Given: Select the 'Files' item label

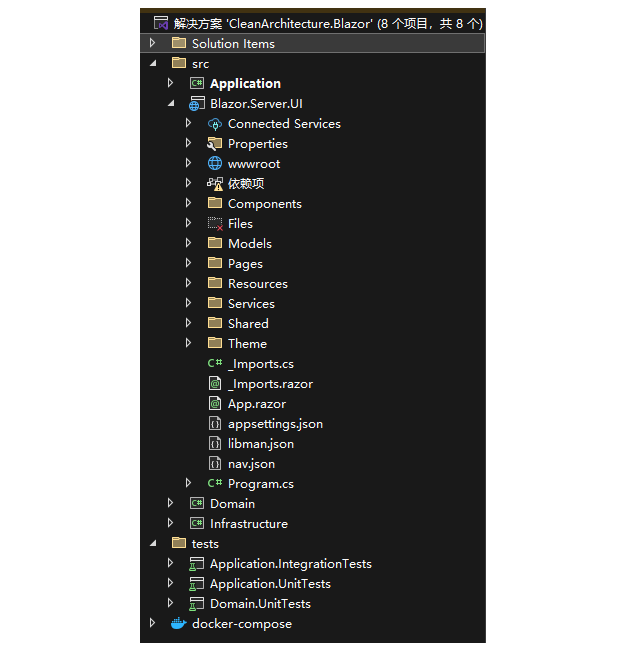Looking at the screenshot, I should pos(240,224).
